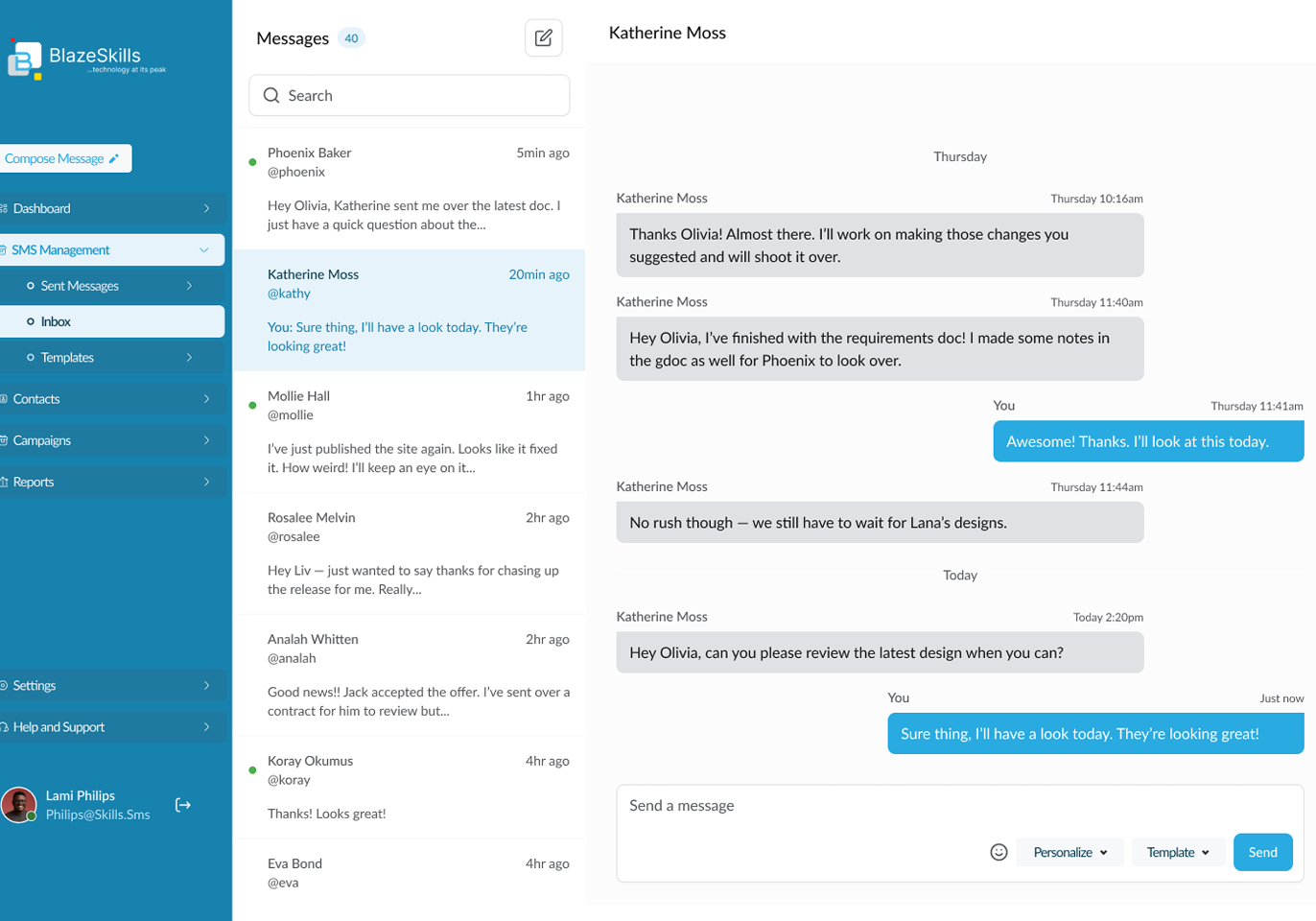The height and width of the screenshot is (921, 1316).
Task: Collapse the SMS Management chevron
Action: pos(204,249)
